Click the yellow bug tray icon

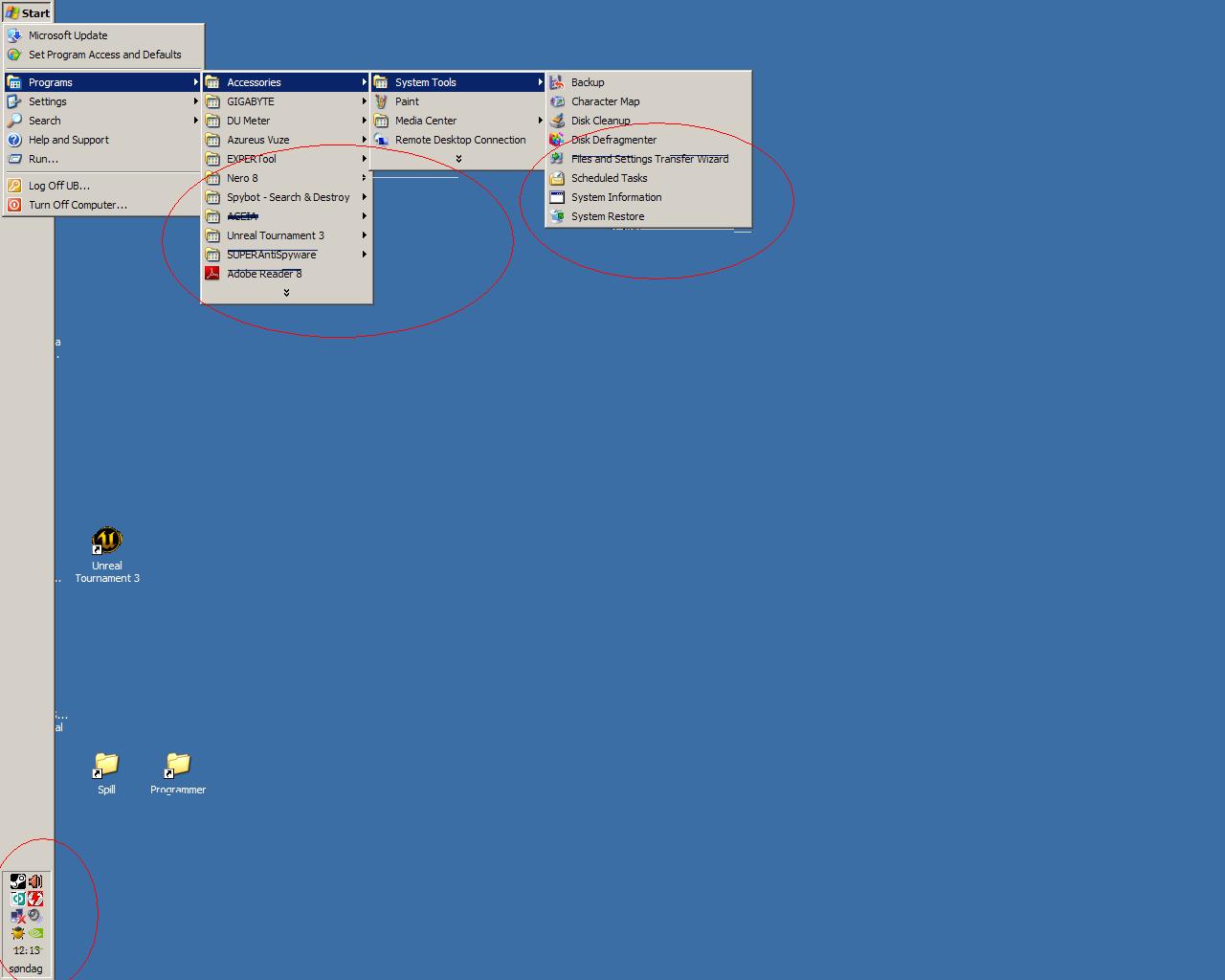click(x=18, y=933)
